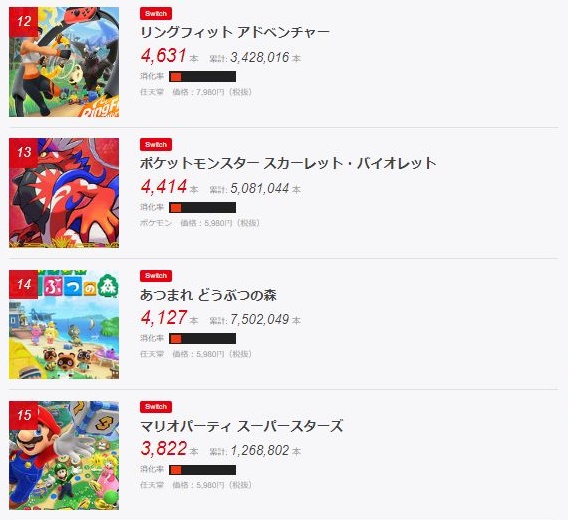Select the Animal Crossing cover thumbnail

[x=64, y=324]
